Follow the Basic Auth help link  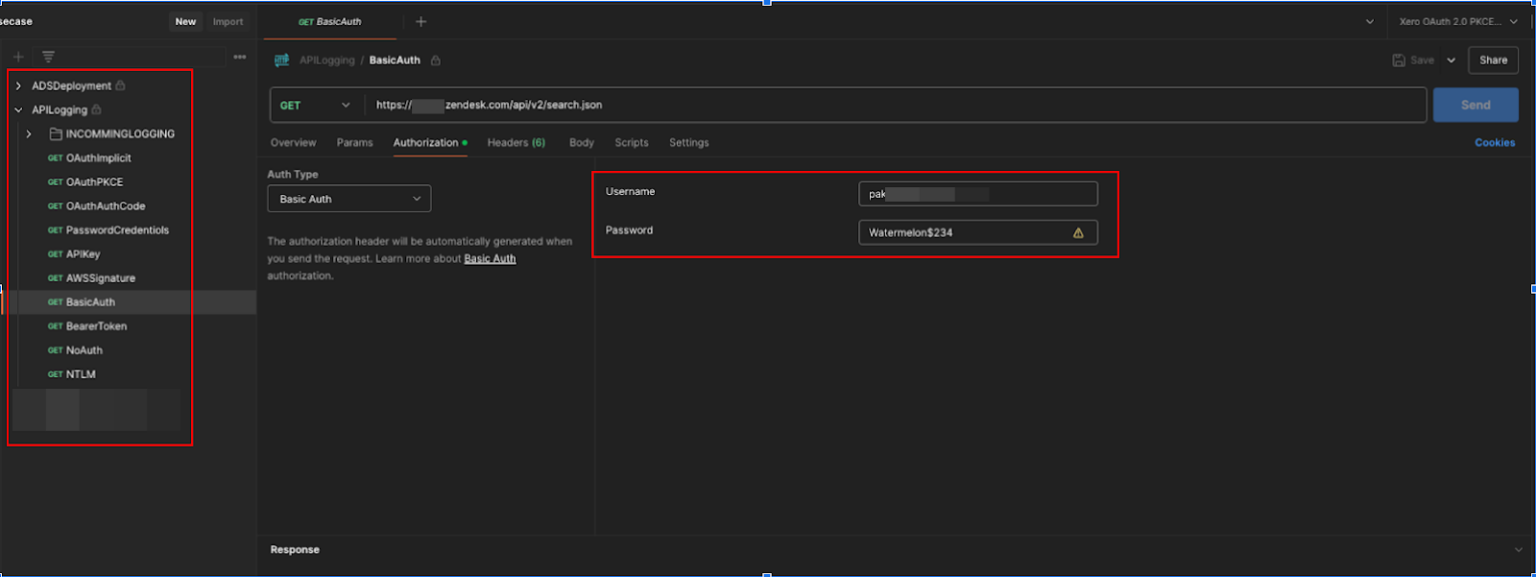coord(490,259)
